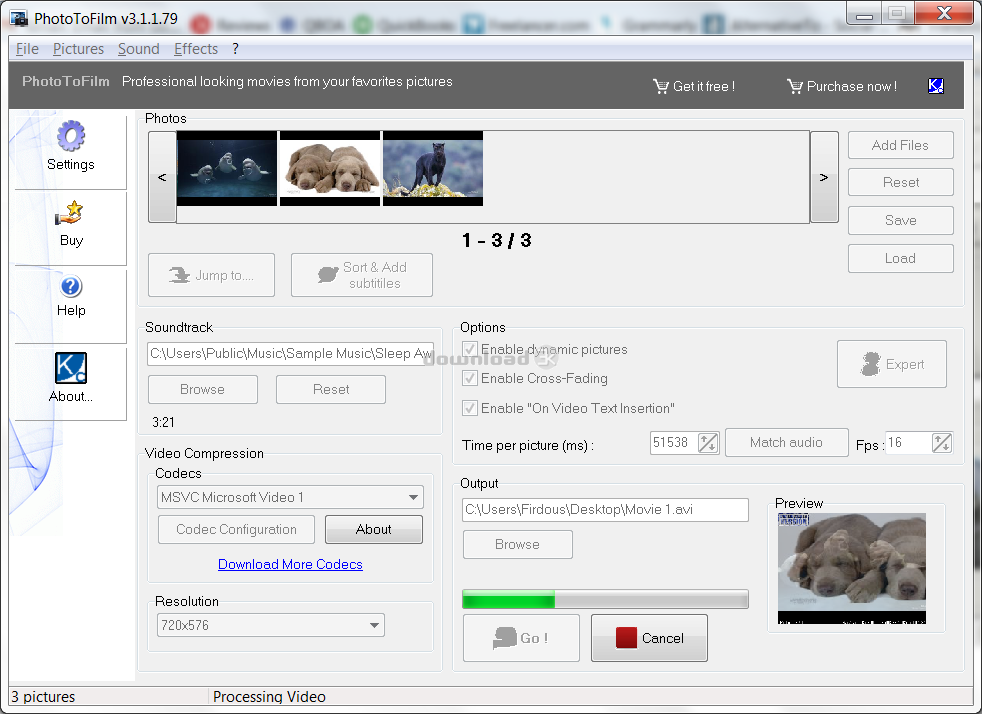Click the Codec Configuration button
The height and width of the screenshot is (714, 982).
pyautogui.click(x=236, y=530)
